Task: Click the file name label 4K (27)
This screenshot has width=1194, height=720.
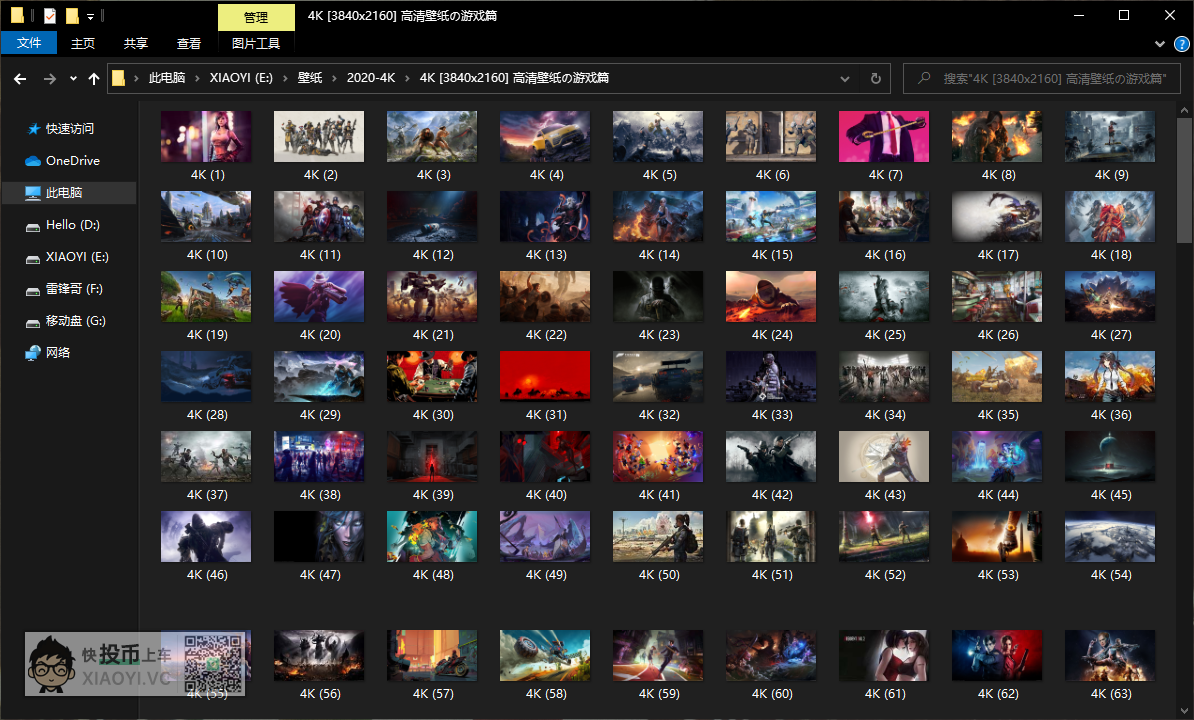Action: [1111, 335]
